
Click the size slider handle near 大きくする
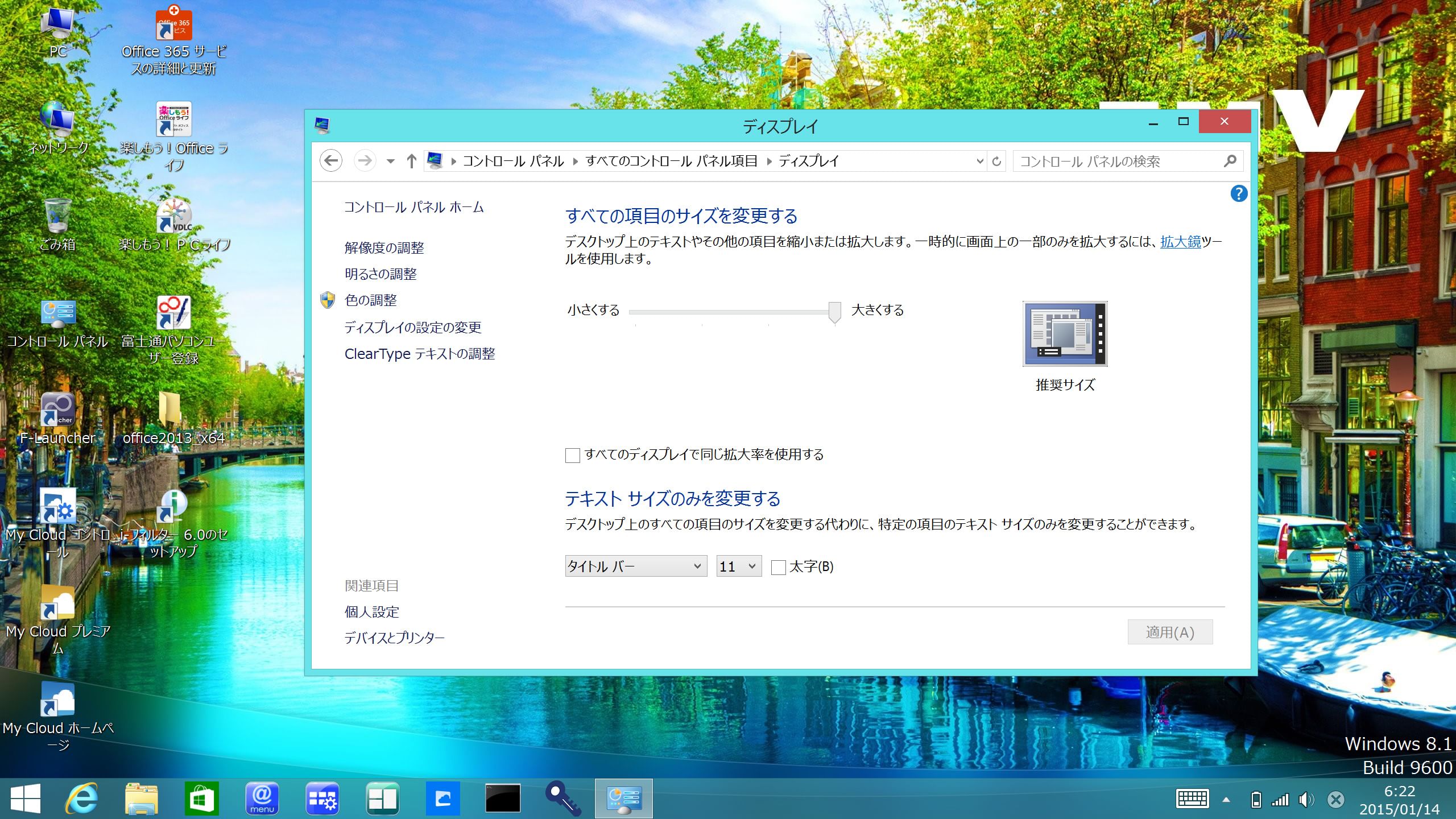tap(834, 312)
